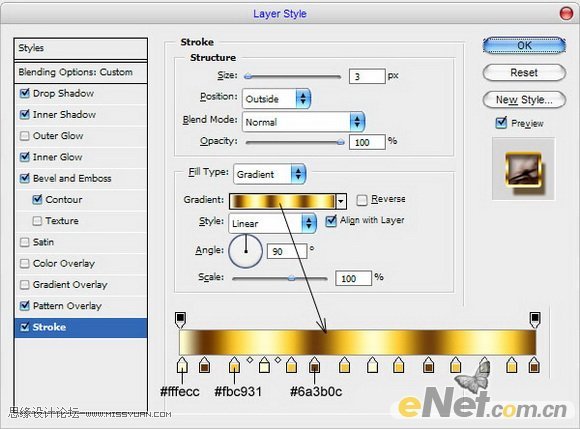Click the Opacity percent input field
The image size is (580, 429).
pyautogui.click(x=367, y=142)
